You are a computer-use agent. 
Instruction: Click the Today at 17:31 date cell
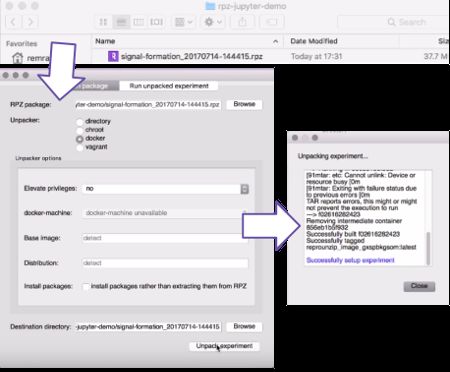point(317,56)
